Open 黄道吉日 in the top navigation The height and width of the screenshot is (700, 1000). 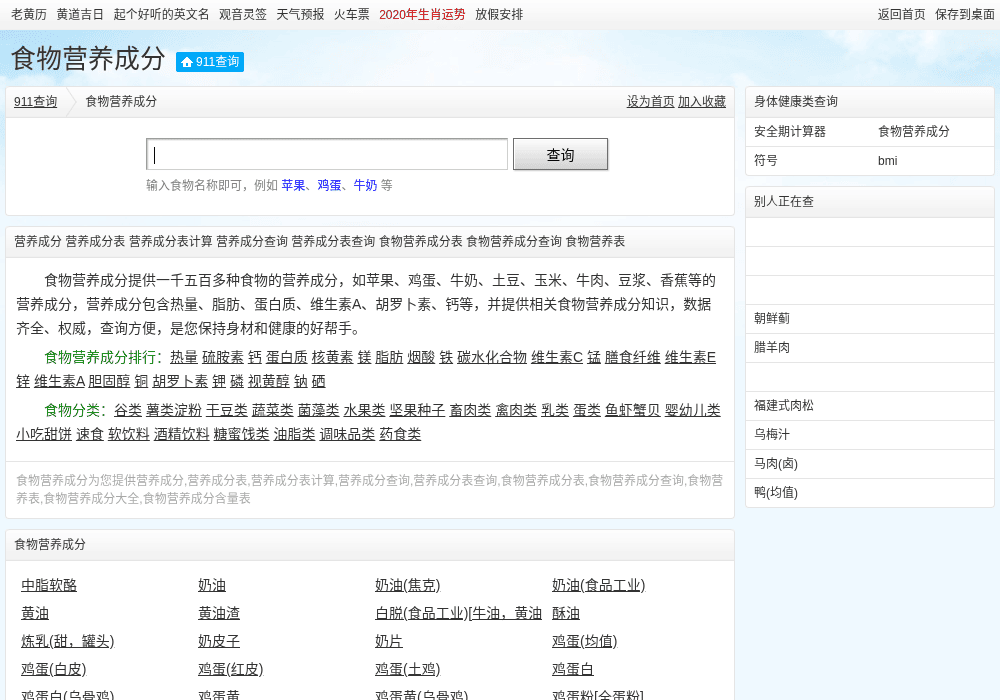tap(80, 14)
